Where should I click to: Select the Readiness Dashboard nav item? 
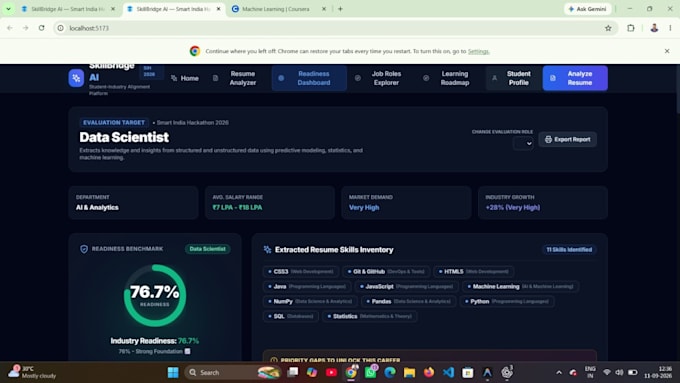(309, 78)
